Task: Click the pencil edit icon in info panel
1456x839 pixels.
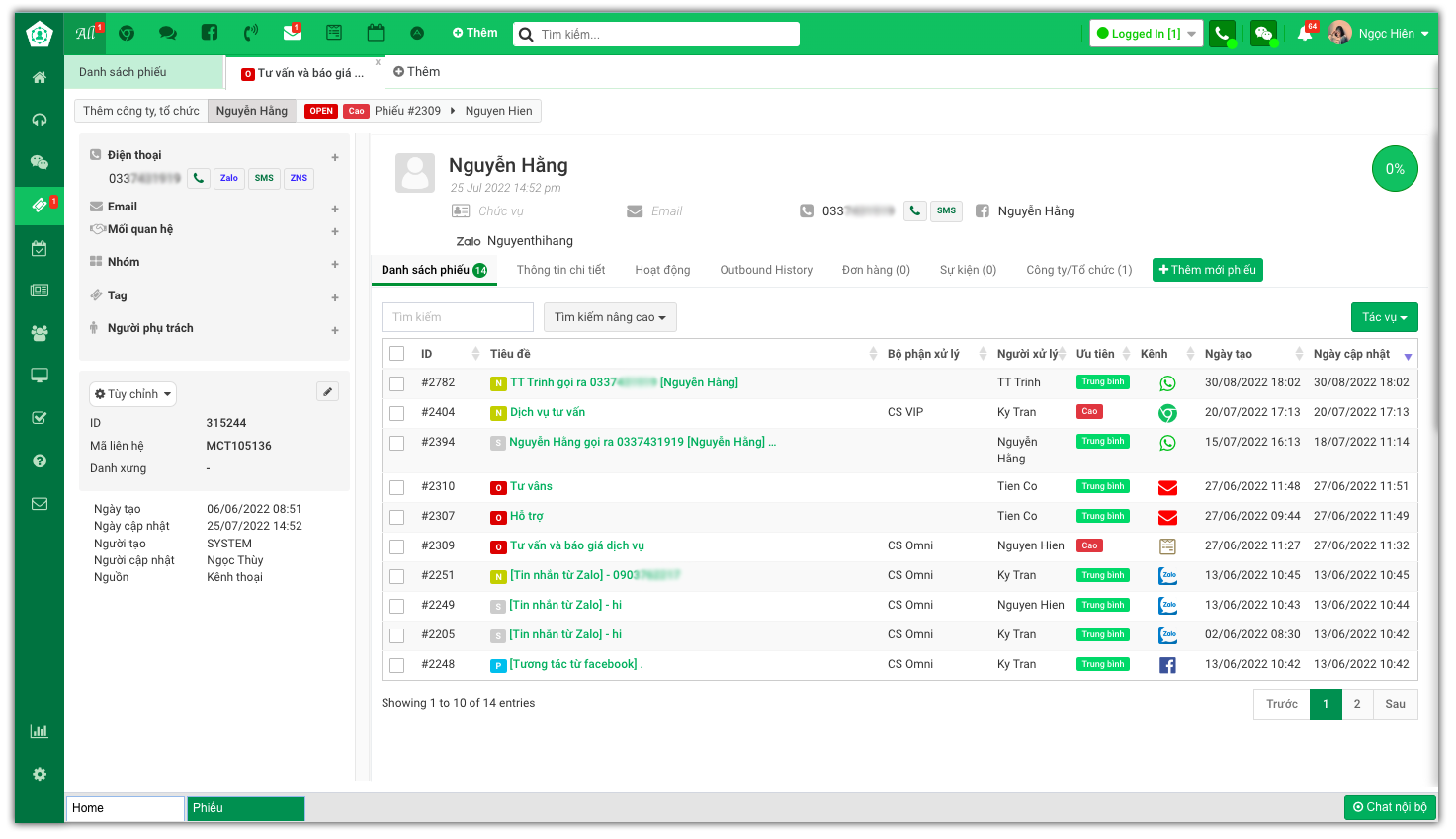Action: point(327,392)
